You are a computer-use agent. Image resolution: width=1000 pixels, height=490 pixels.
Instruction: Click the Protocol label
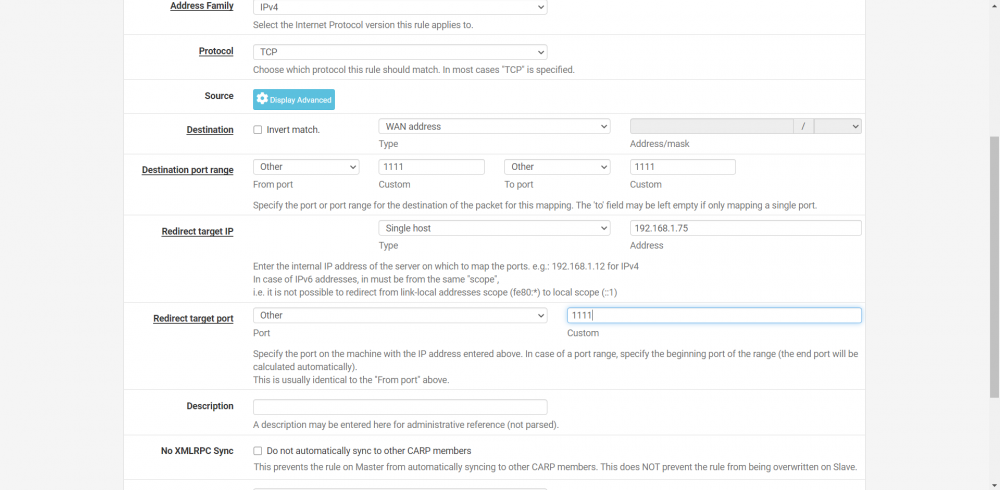216,51
